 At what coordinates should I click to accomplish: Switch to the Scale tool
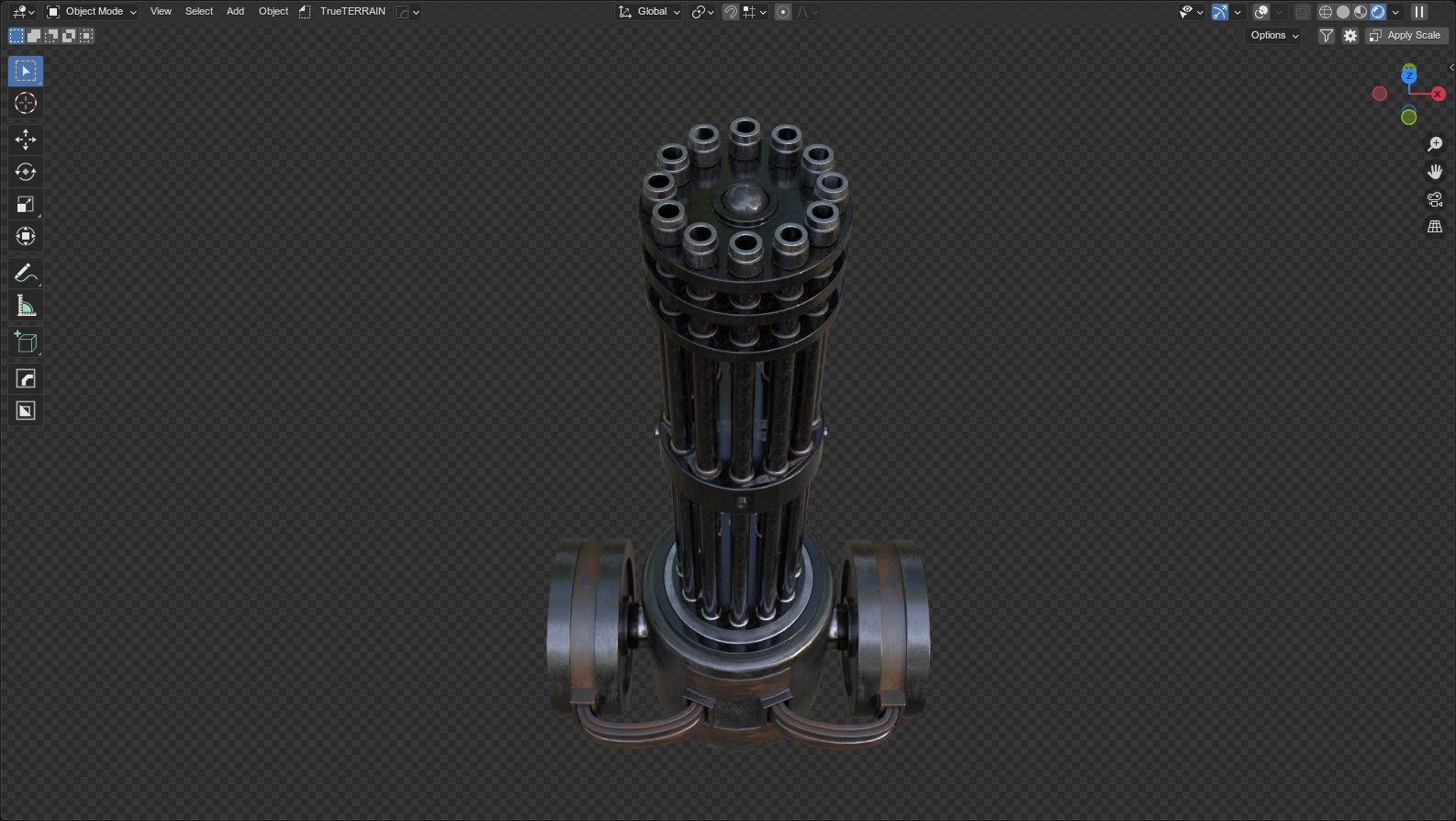point(26,204)
